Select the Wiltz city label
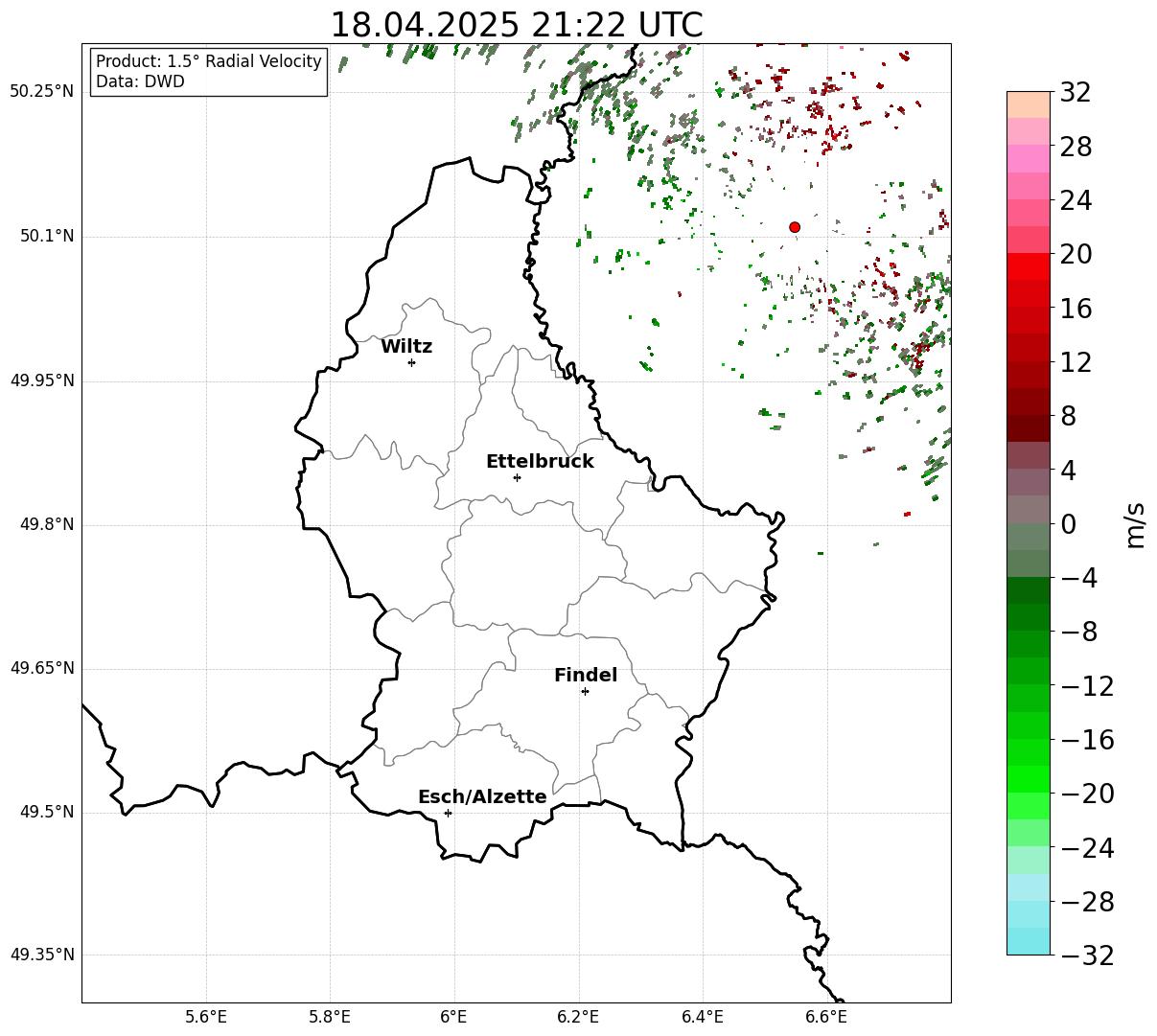1157x1036 pixels. pos(406,347)
